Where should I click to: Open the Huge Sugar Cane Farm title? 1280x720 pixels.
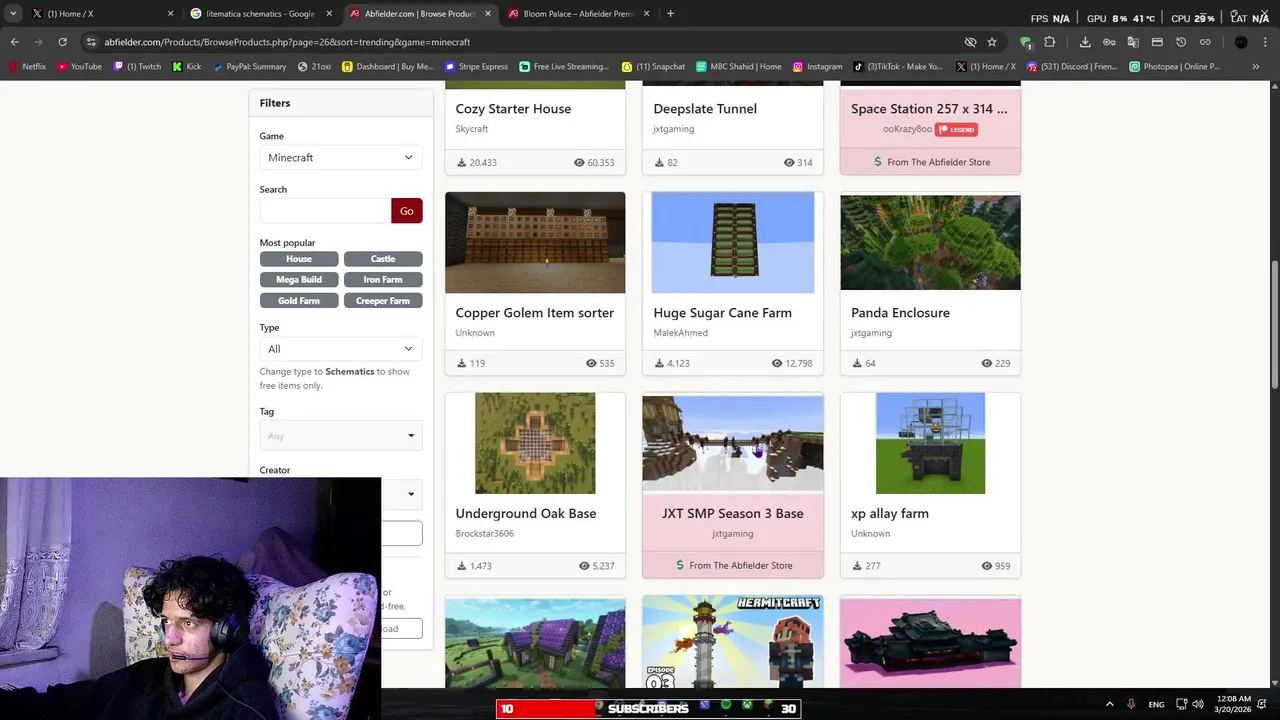[723, 313]
